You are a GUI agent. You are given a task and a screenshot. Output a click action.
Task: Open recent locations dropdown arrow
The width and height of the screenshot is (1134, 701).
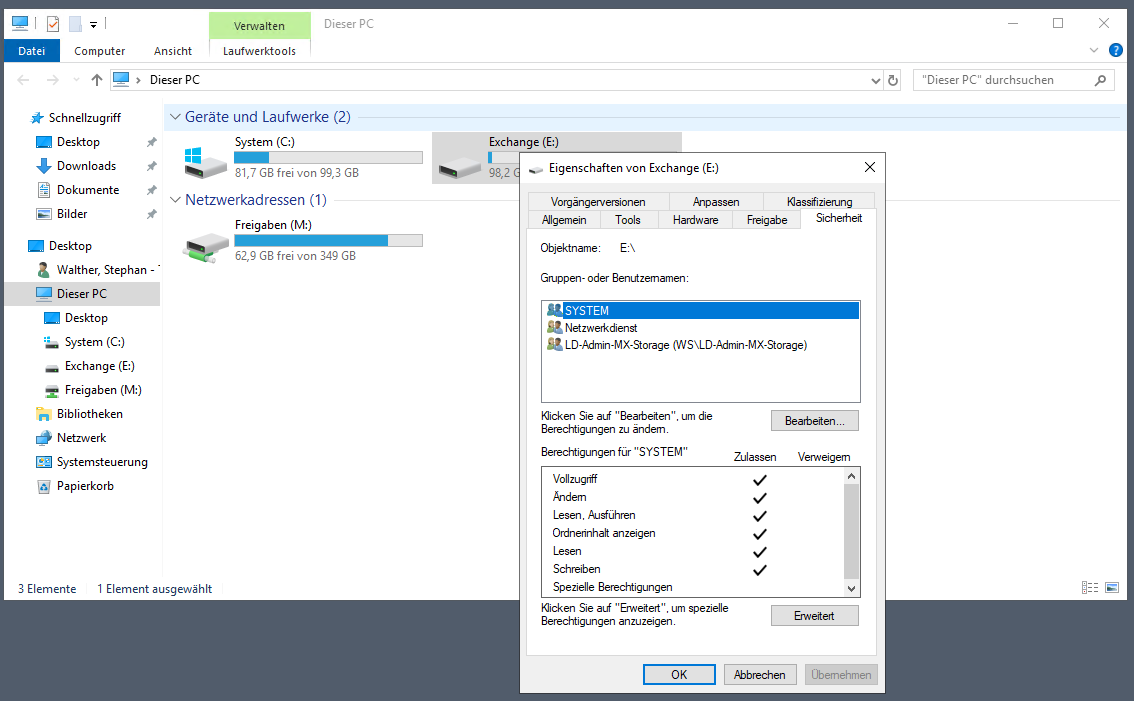[76, 80]
